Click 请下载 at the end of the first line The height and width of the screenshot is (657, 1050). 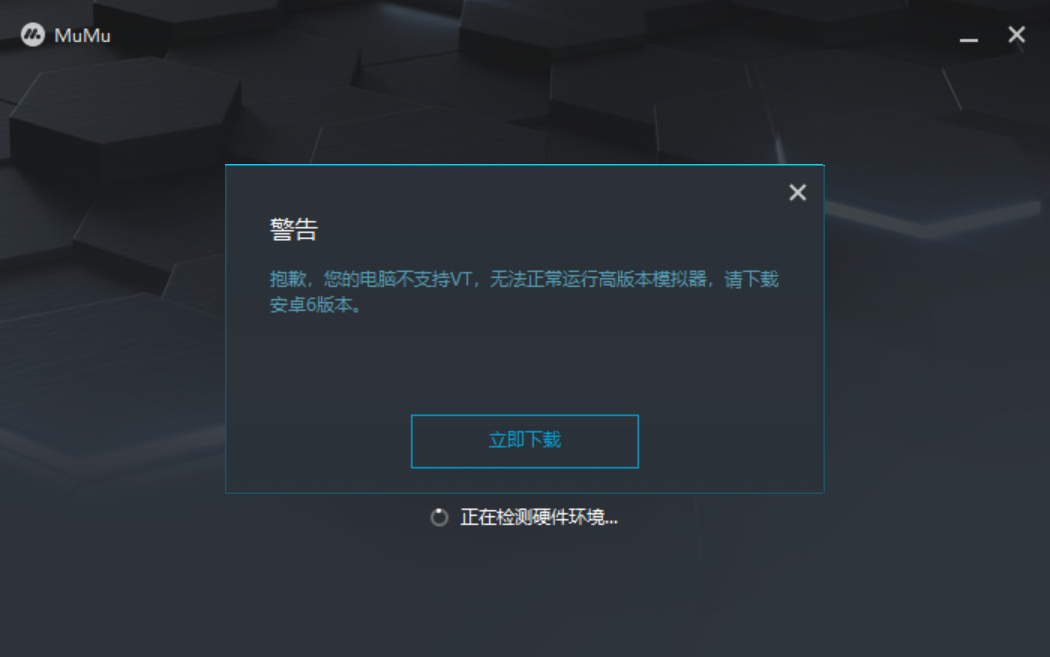751,279
